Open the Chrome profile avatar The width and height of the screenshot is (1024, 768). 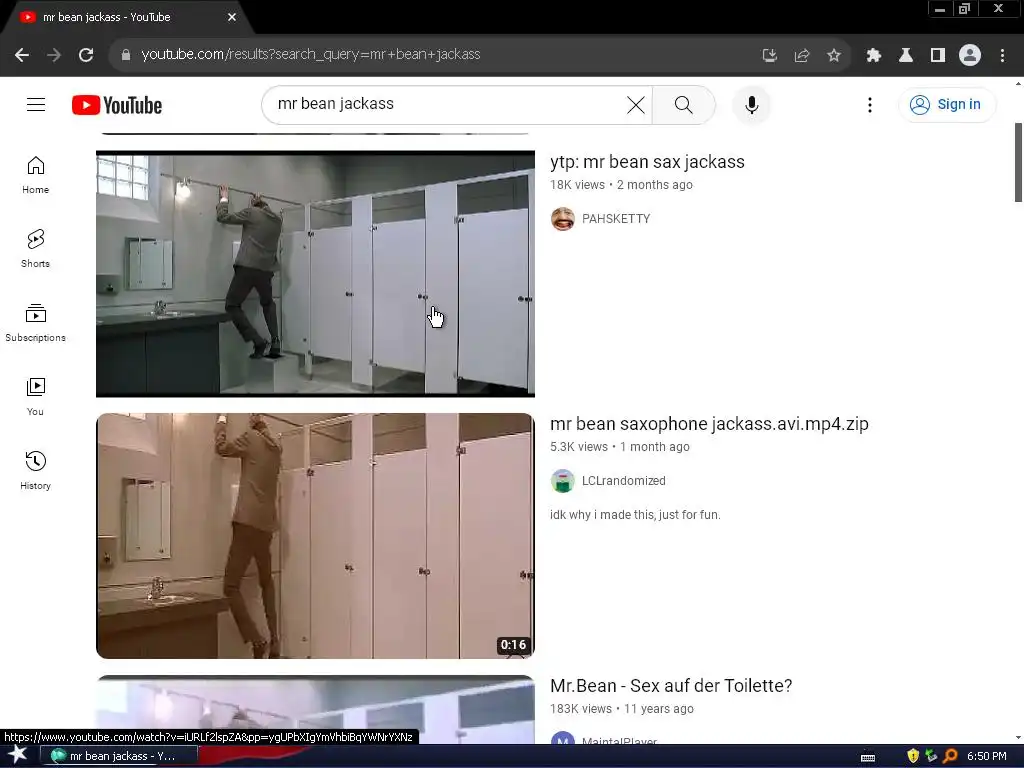(970, 55)
